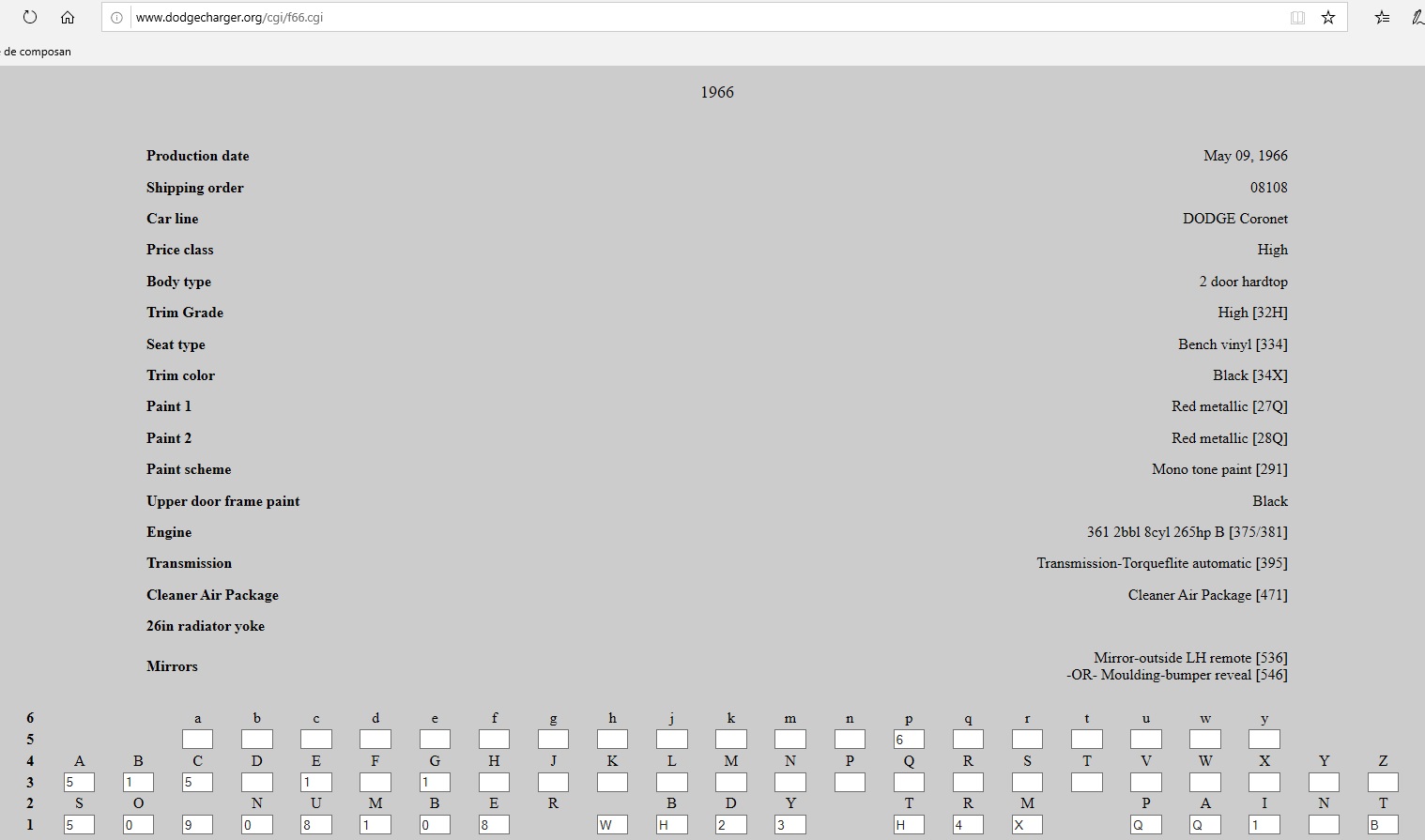This screenshot has height=840, width=1425.
Task: Click the dodgecharger.org URL address bar
Action: 657,18
